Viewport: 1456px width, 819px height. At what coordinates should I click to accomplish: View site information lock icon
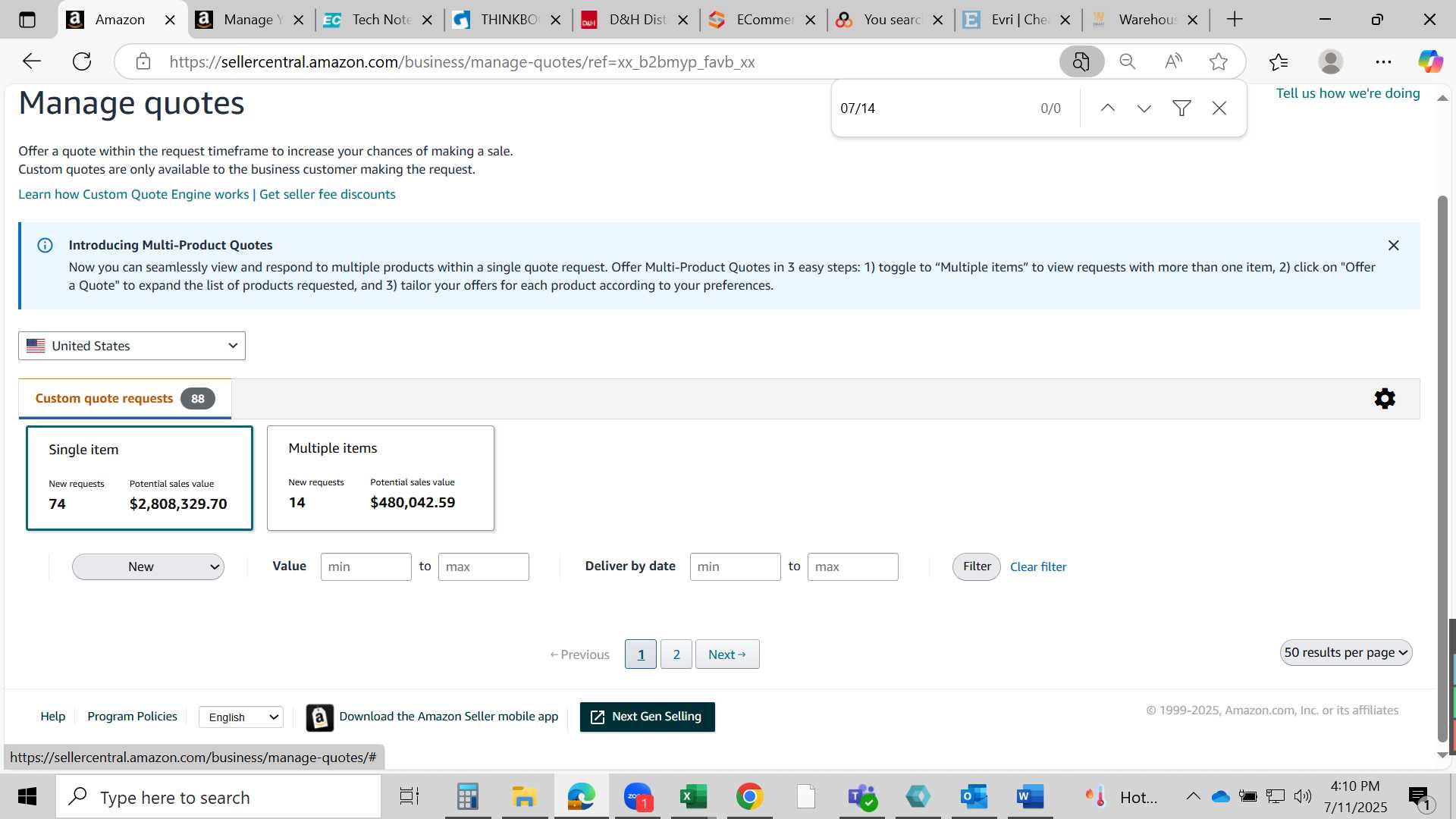click(x=143, y=61)
